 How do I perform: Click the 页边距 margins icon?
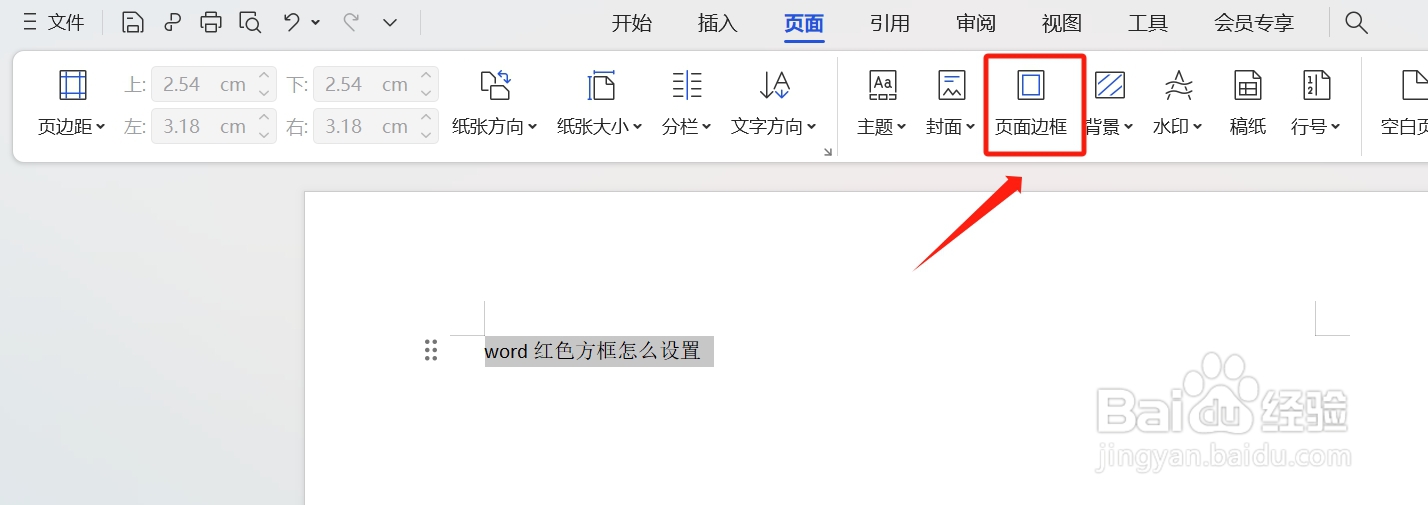click(73, 86)
